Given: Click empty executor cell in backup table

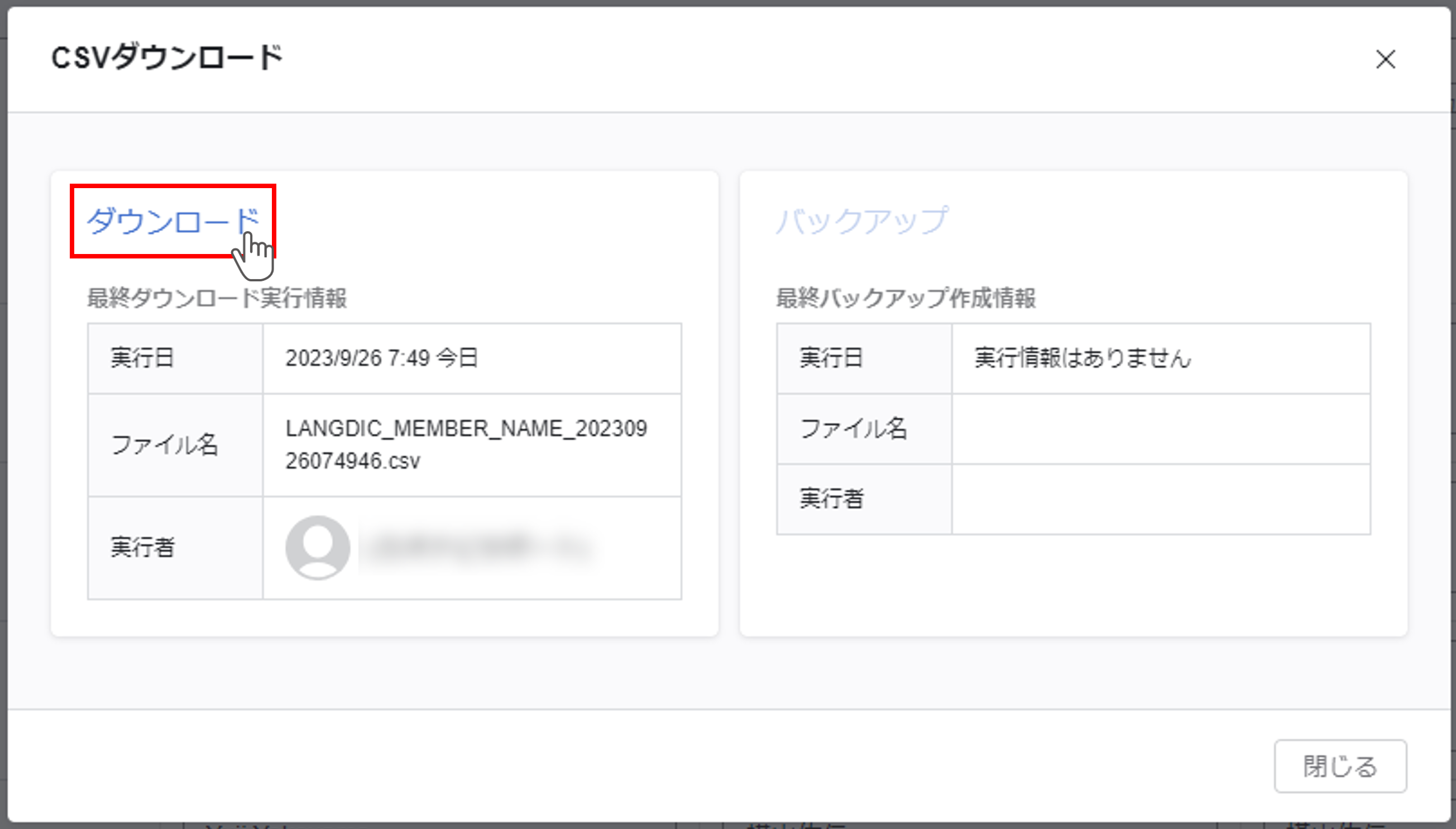Looking at the screenshot, I should coord(1161,499).
